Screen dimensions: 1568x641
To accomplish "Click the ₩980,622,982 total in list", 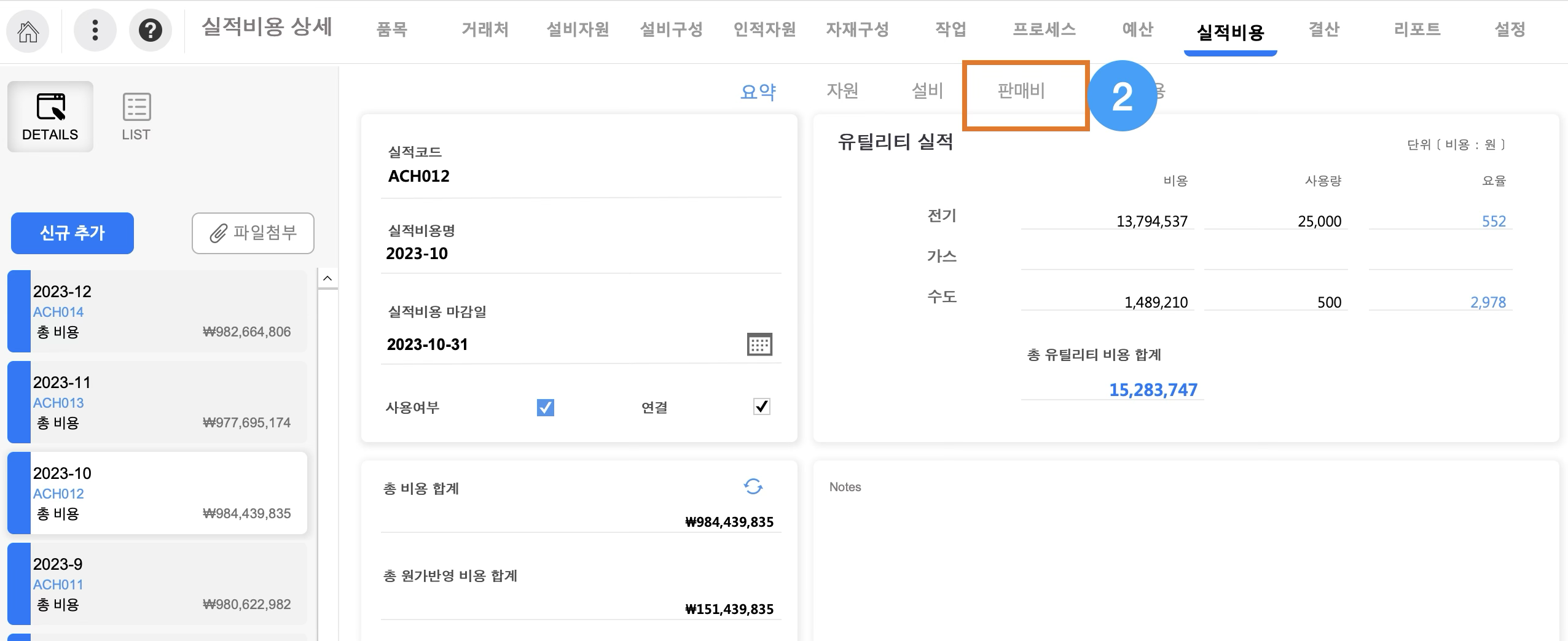I will tap(247, 604).
